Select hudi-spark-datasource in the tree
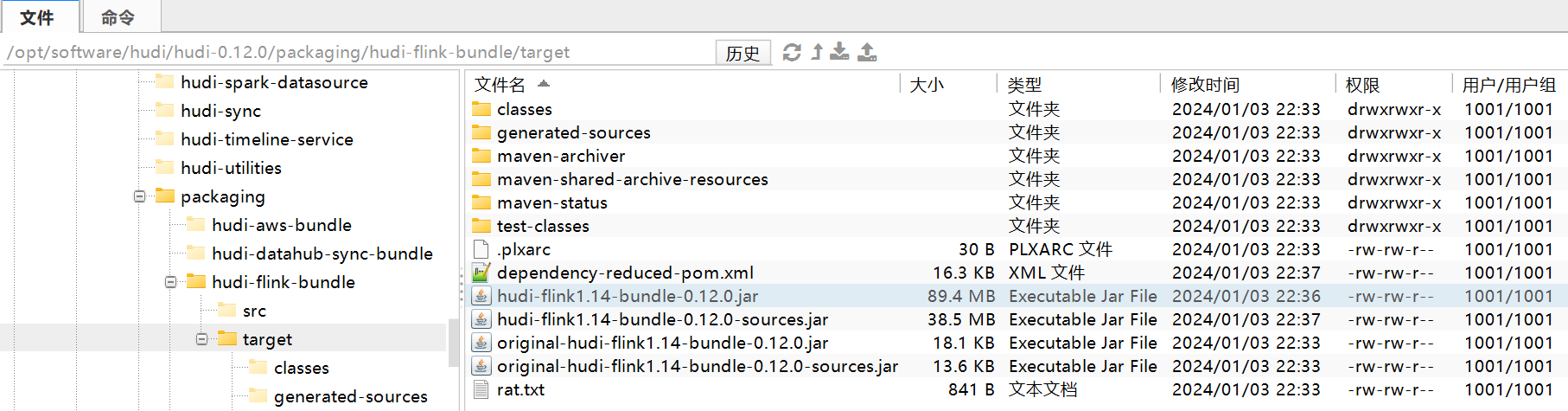Screen dimensions: 1568x411 pyautogui.click(x=274, y=82)
